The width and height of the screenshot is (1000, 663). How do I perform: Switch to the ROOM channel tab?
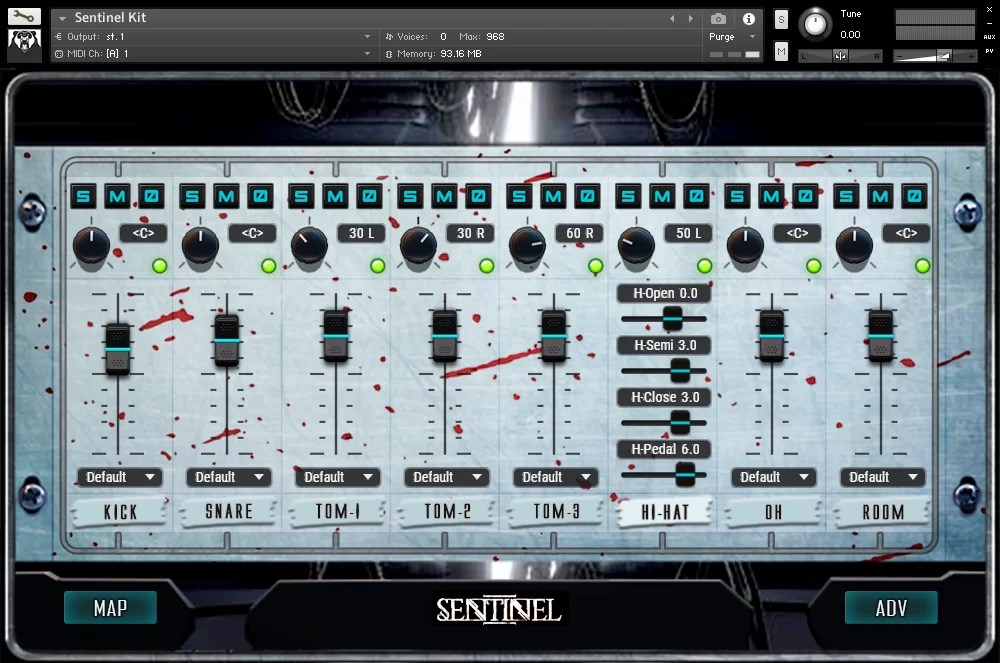tap(882, 511)
